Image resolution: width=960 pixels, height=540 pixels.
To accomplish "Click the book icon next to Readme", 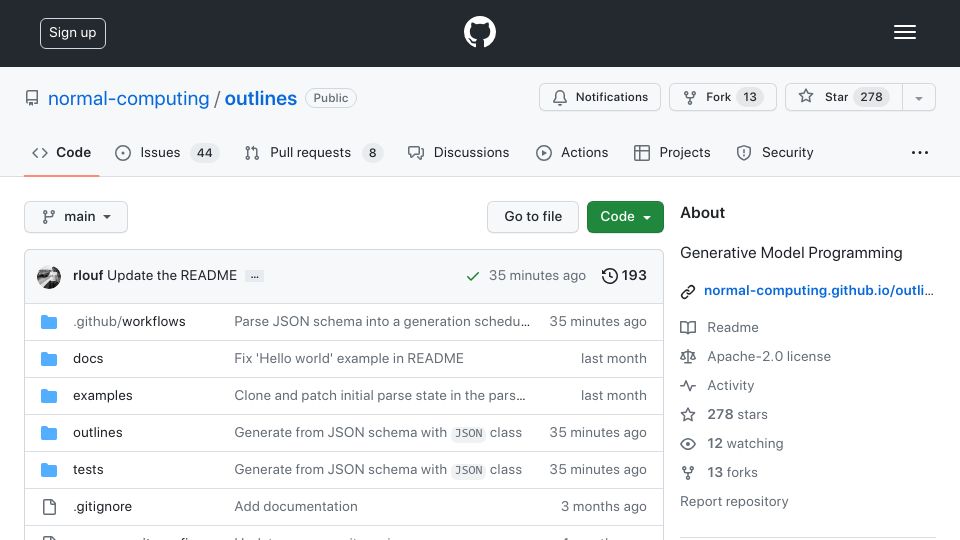I will (x=688, y=328).
